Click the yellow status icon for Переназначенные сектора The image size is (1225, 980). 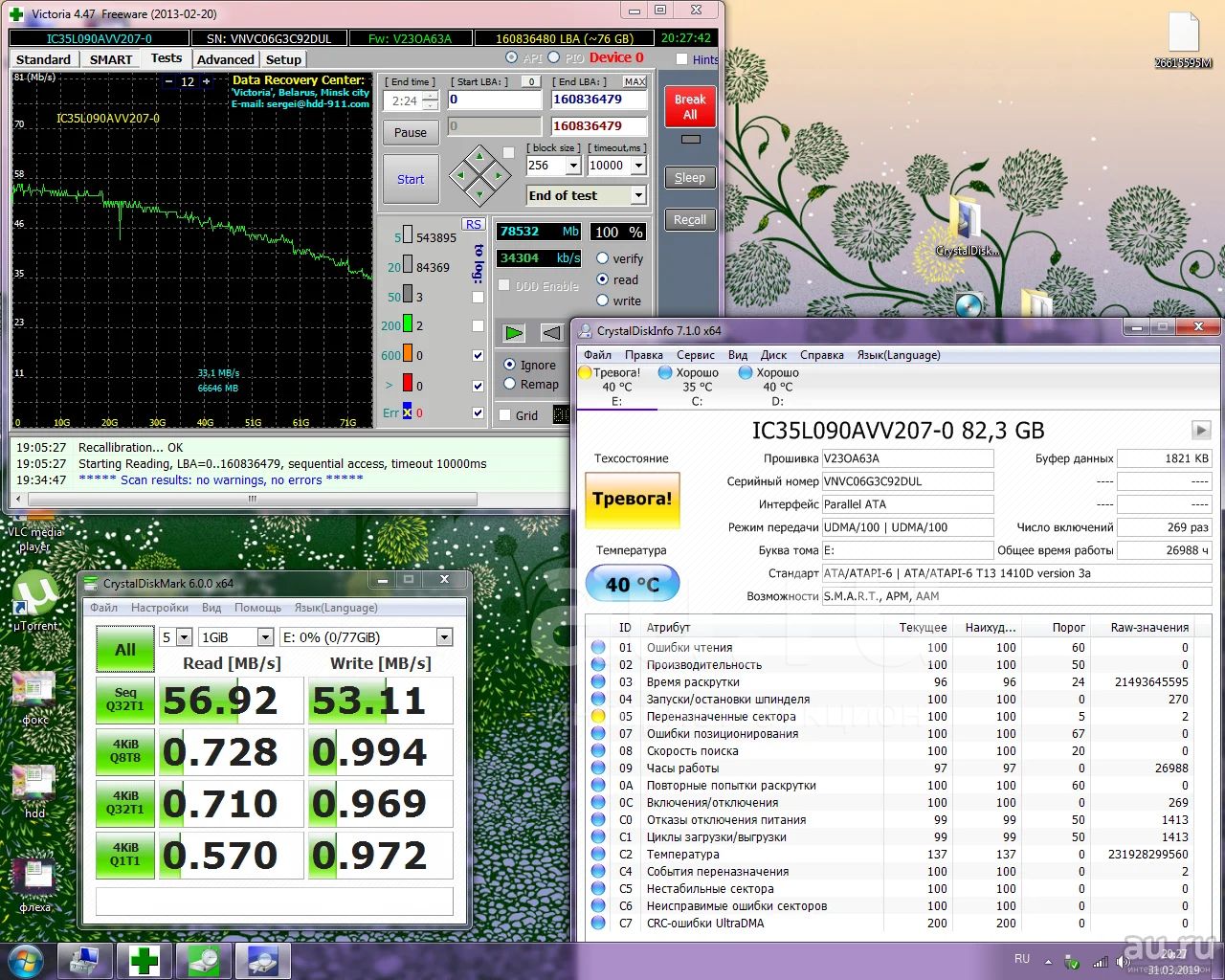(598, 716)
